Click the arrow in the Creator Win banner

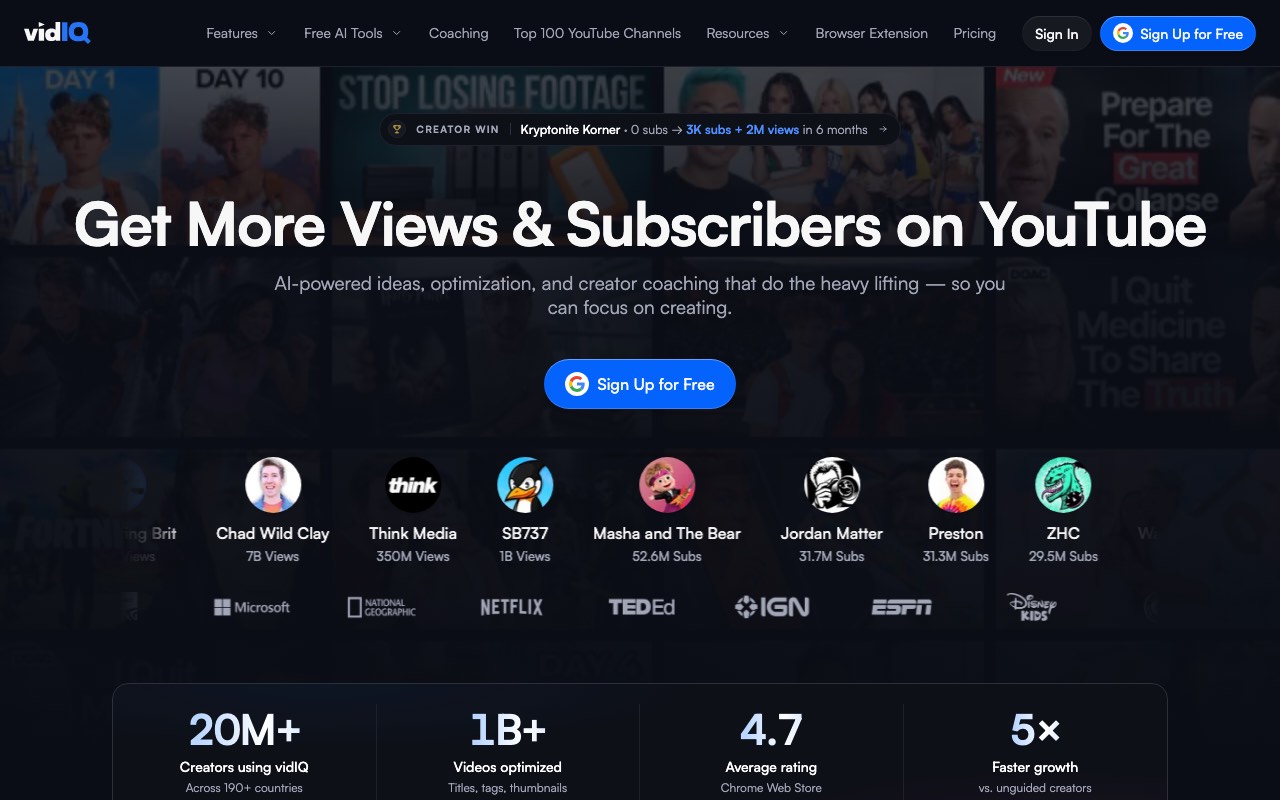coord(883,129)
